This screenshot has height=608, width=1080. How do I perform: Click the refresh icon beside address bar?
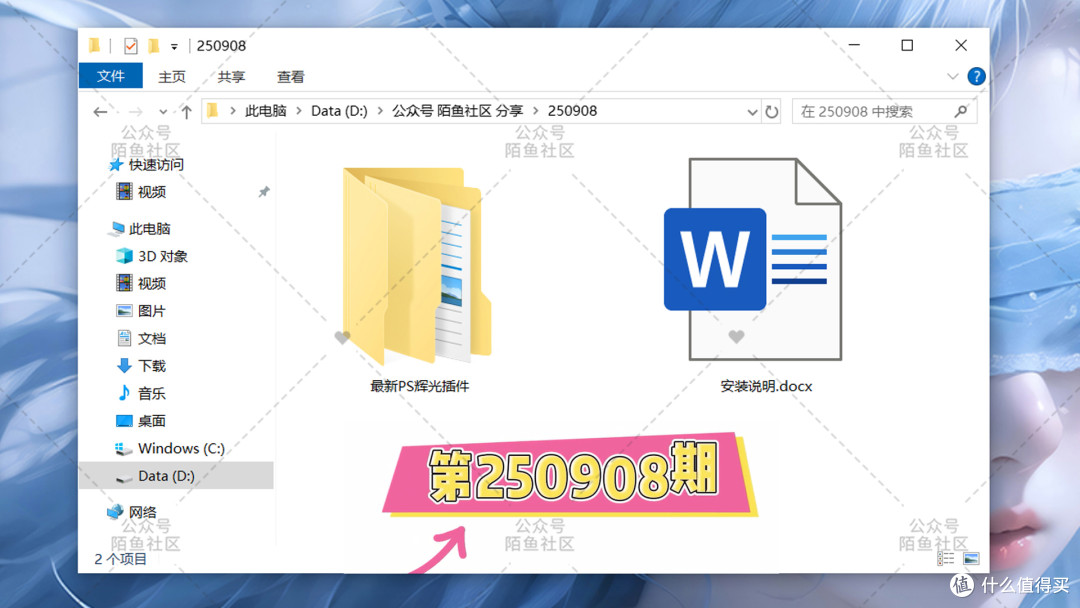(772, 112)
